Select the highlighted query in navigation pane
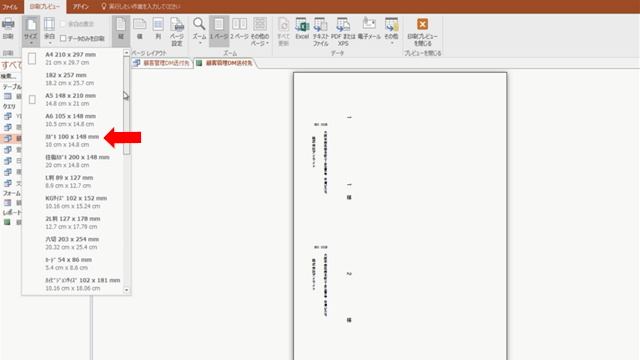The height and width of the screenshot is (360, 640). click(x=11, y=138)
